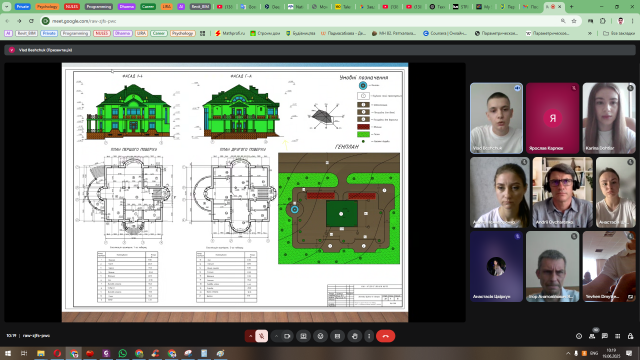The width and height of the screenshot is (640, 360).
Task: Reload the Meet page
Action: (31, 21)
